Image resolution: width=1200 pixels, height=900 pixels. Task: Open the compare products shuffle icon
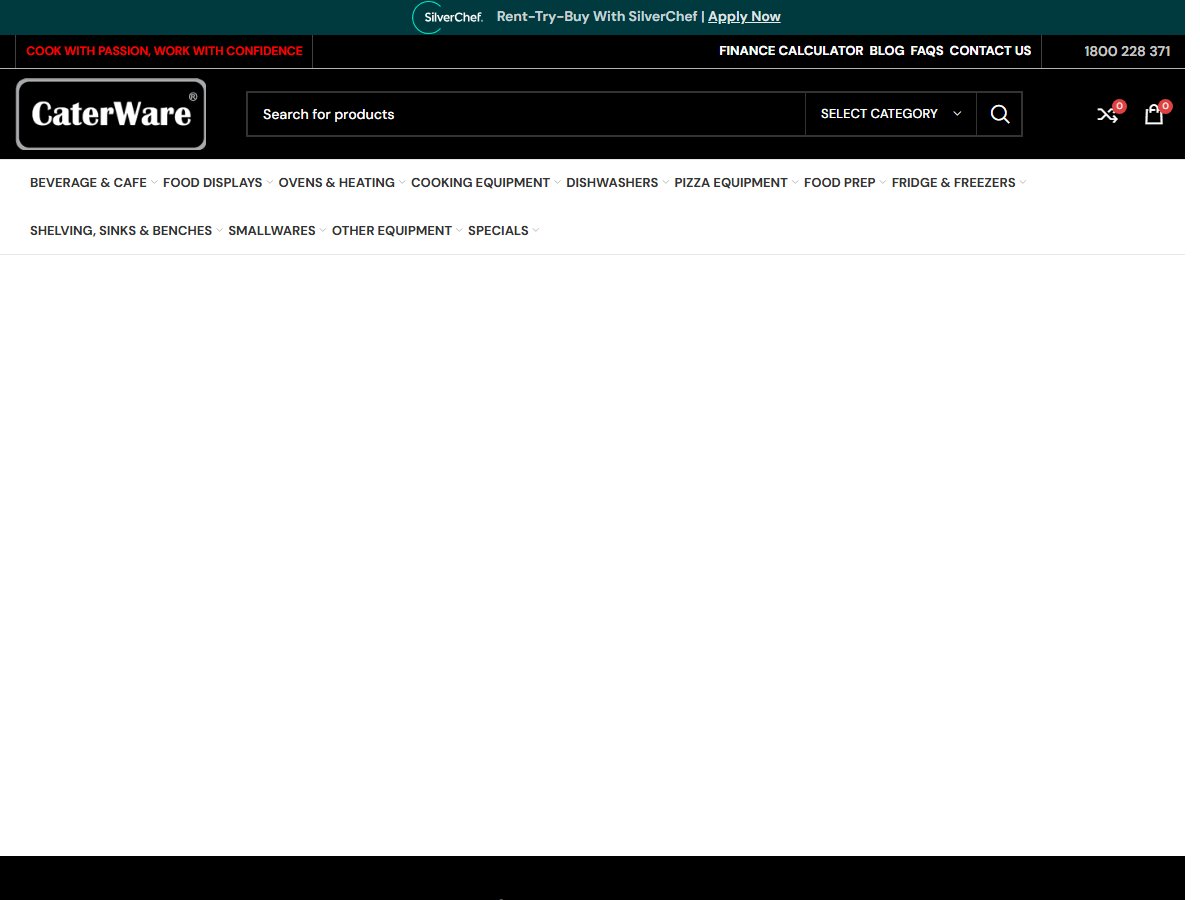[1107, 114]
